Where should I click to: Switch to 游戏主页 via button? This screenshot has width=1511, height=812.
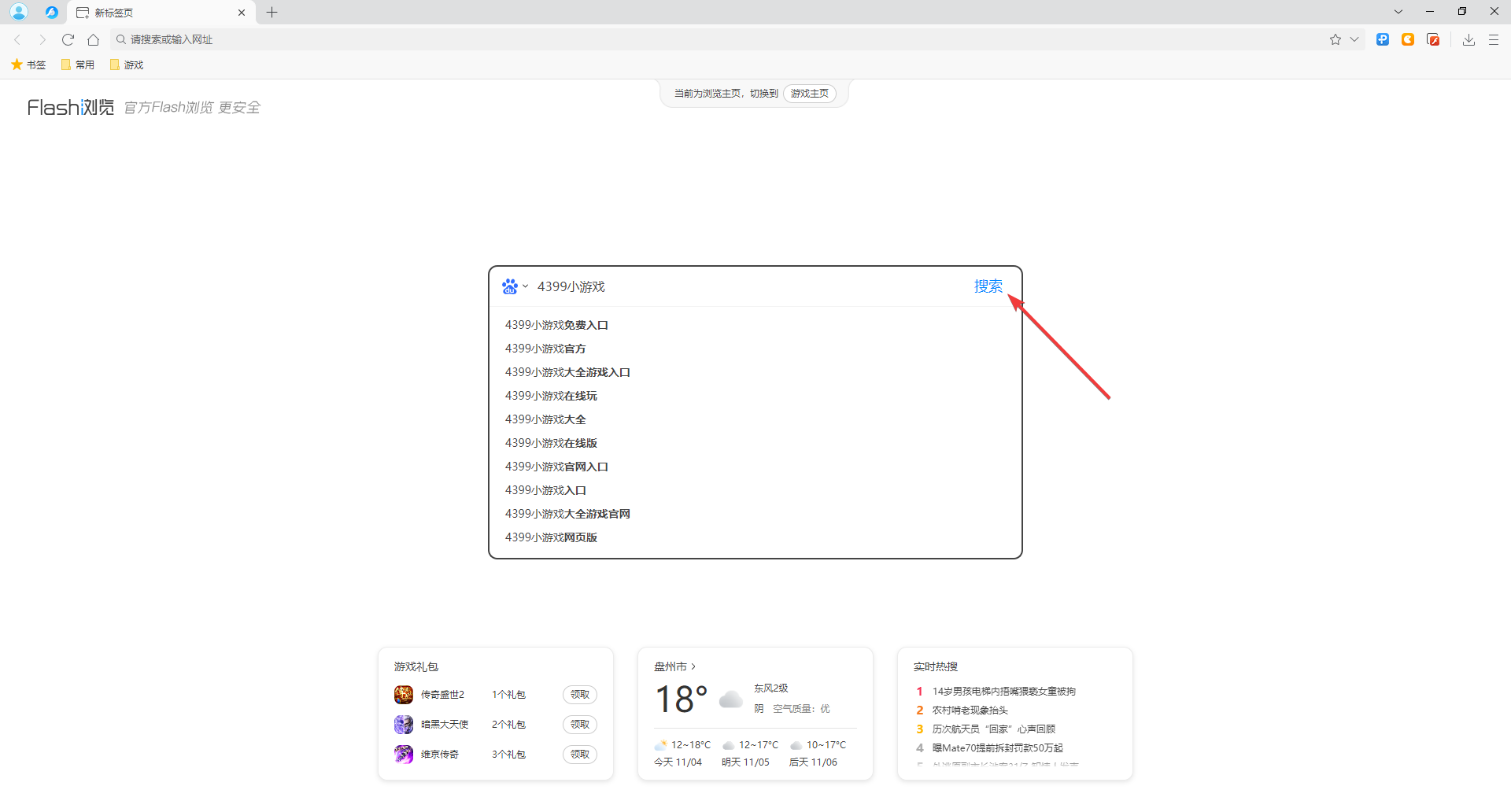coord(810,93)
